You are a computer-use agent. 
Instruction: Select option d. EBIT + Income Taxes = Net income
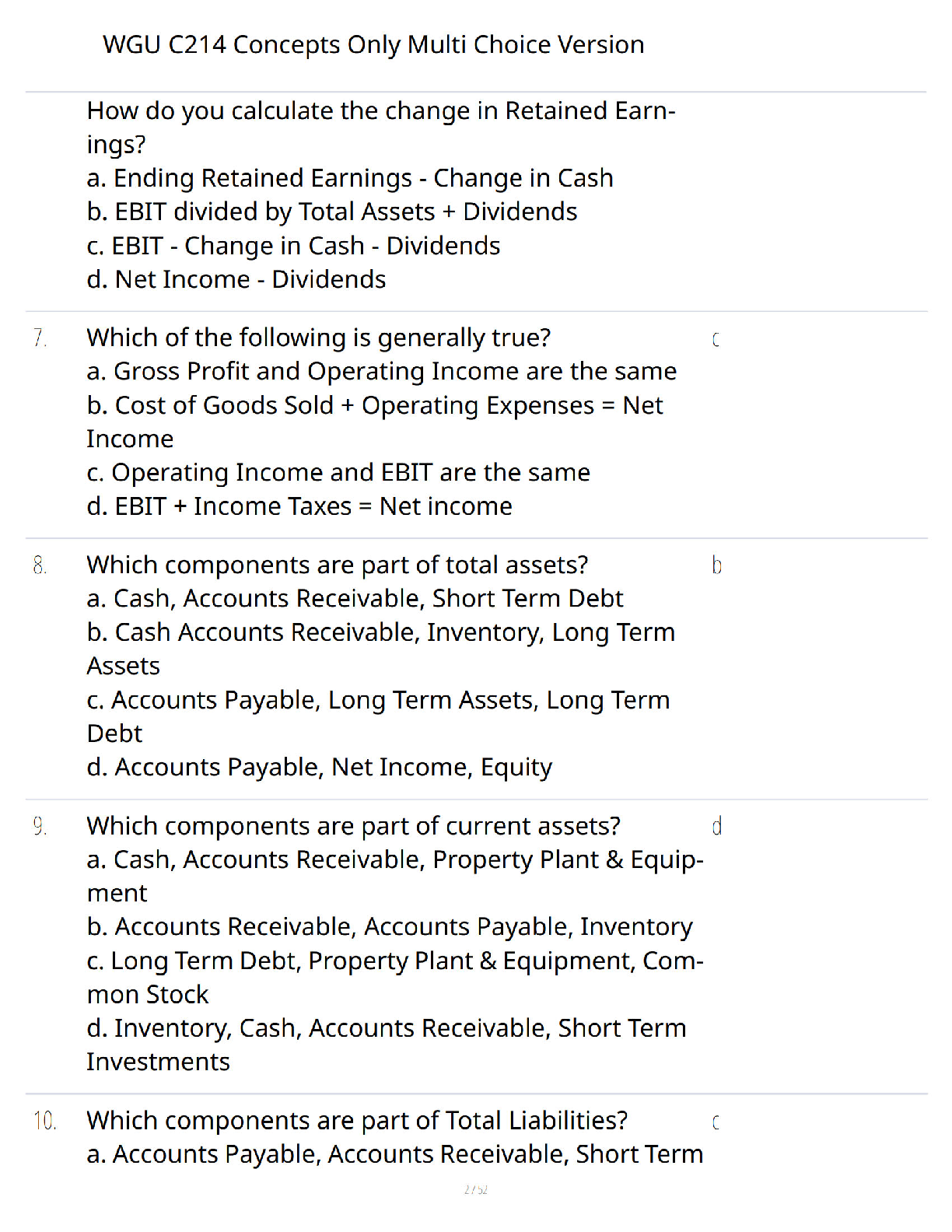(x=299, y=506)
